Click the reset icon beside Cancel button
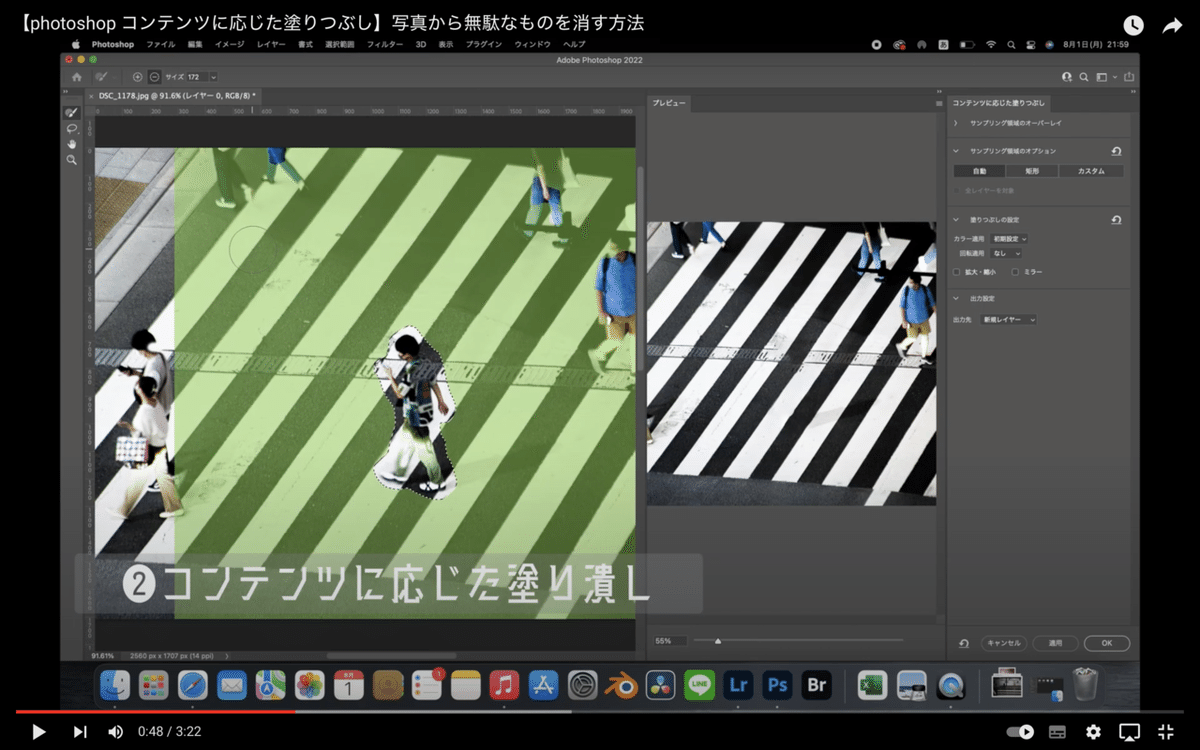1200x750 pixels. click(x=964, y=644)
